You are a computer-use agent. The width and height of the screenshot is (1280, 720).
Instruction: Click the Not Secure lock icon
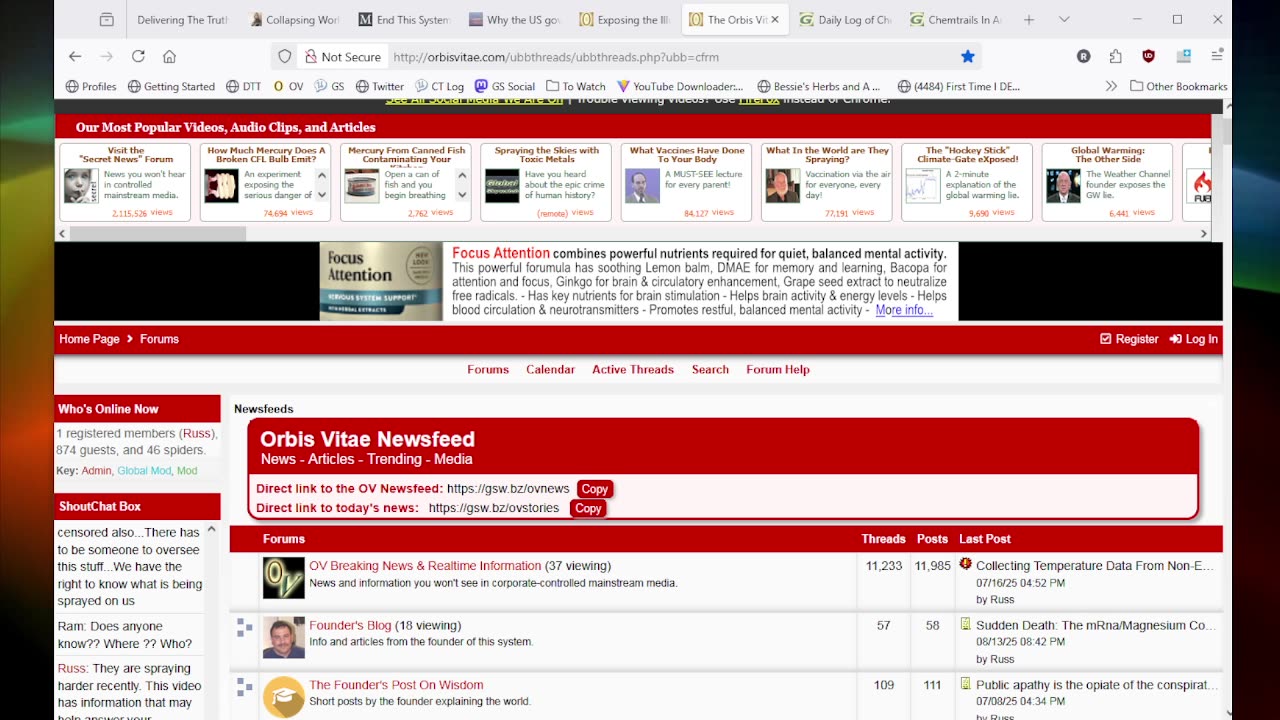click(x=311, y=57)
